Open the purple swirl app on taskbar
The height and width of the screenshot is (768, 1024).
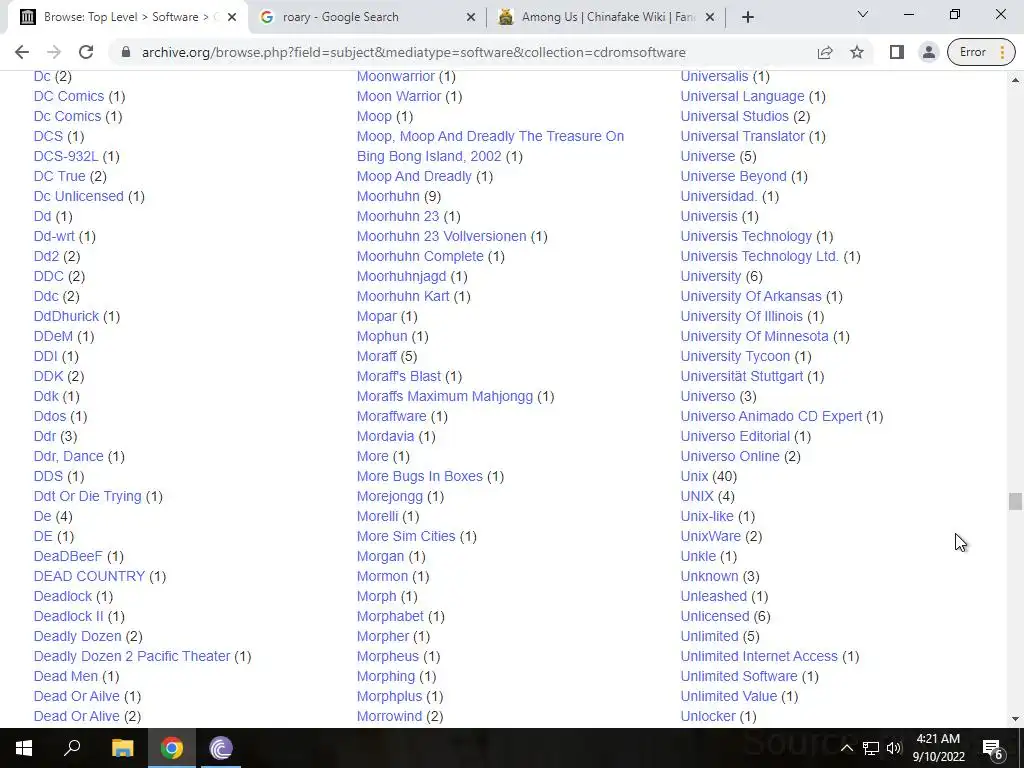[221, 748]
